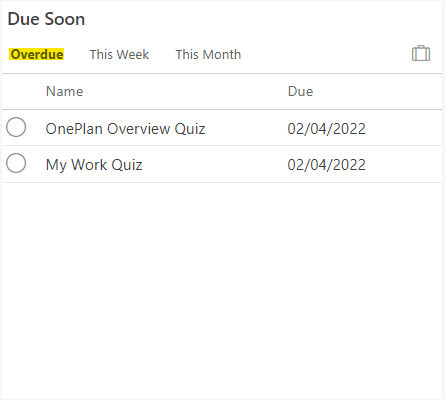
Task: Click the OnePlan Overview Quiz due date
Action: 327,129
